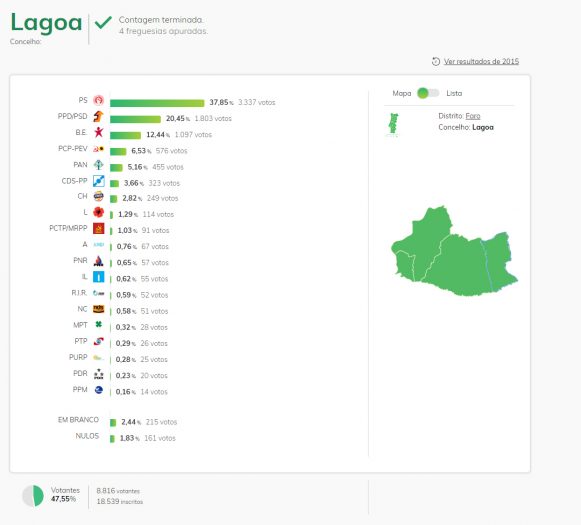Click the PS party logo icon
581x525 pixels.
point(98,100)
